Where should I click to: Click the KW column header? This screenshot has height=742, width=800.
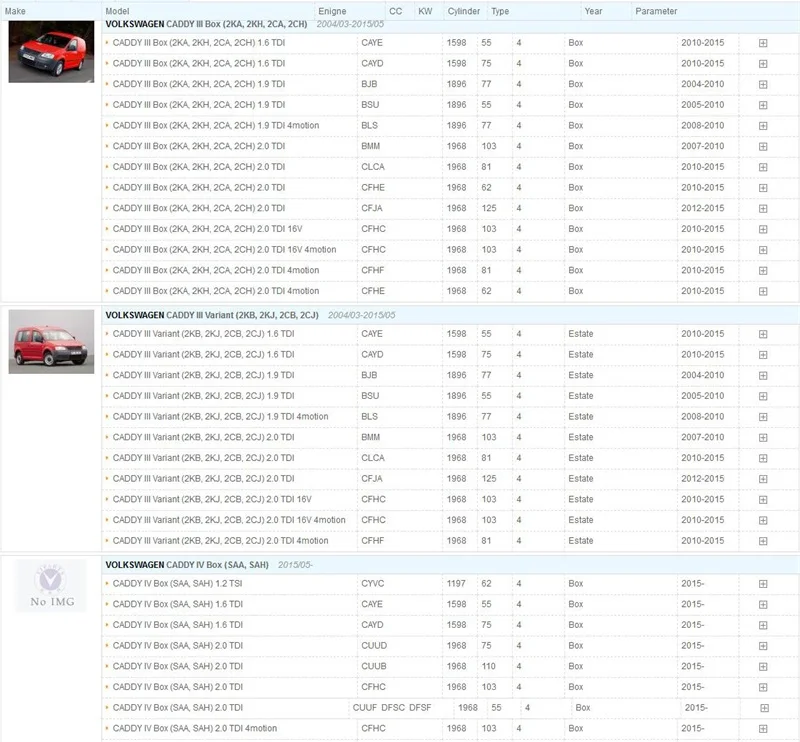pyautogui.click(x=425, y=11)
